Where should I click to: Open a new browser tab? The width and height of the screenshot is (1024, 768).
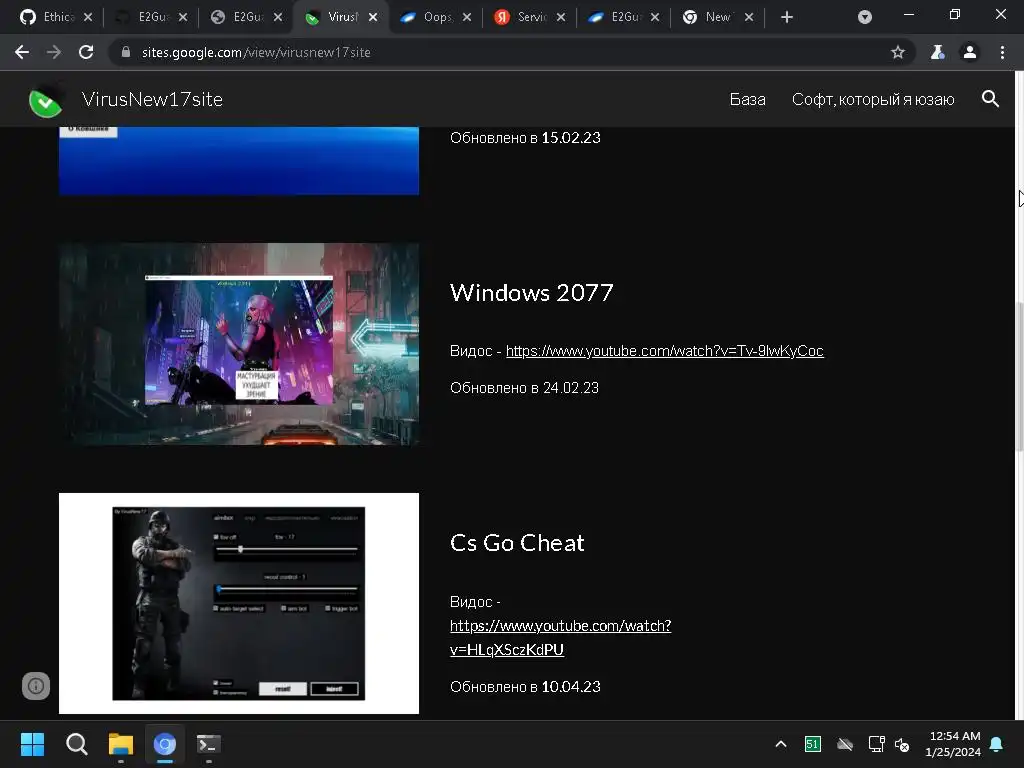tap(787, 17)
